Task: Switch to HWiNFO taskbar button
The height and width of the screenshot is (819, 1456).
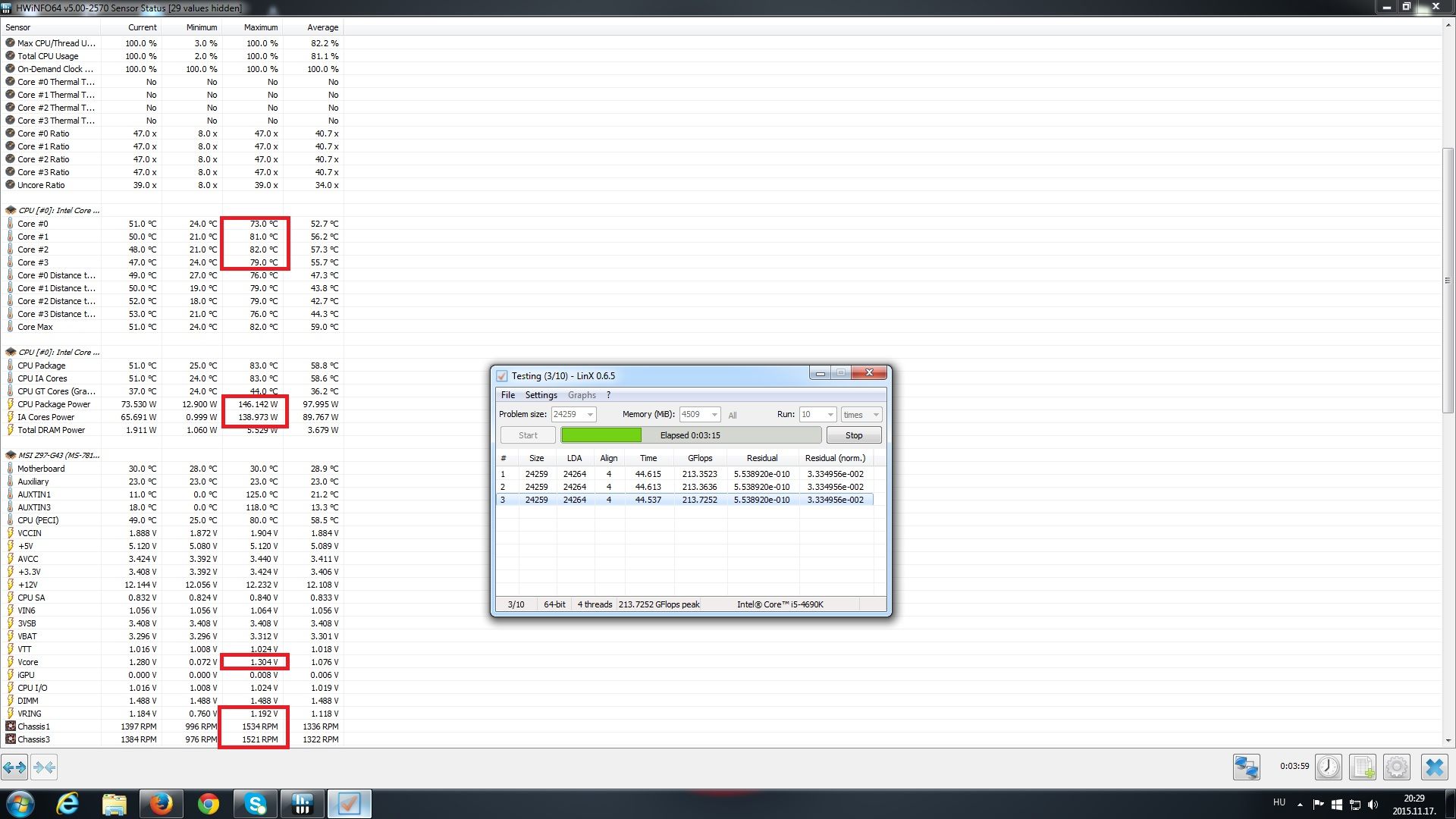Action: pyautogui.click(x=302, y=804)
